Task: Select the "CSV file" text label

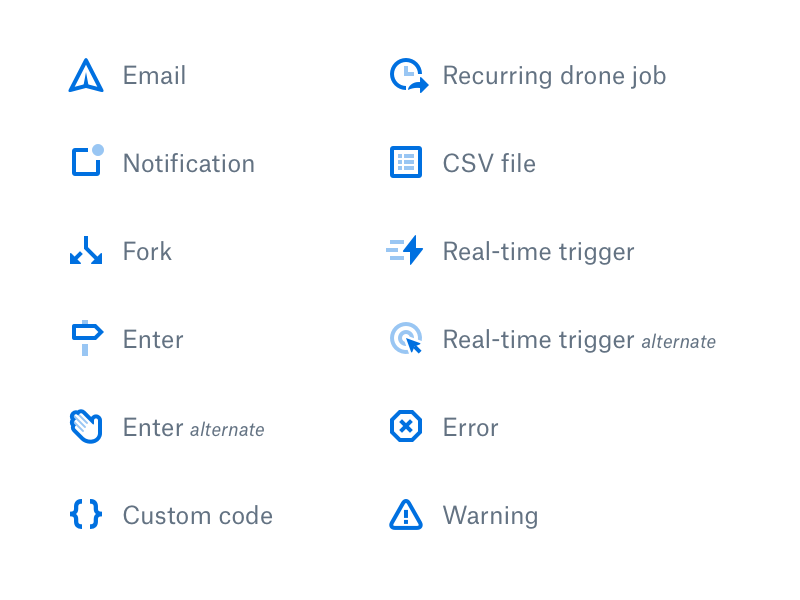Action: [x=489, y=164]
